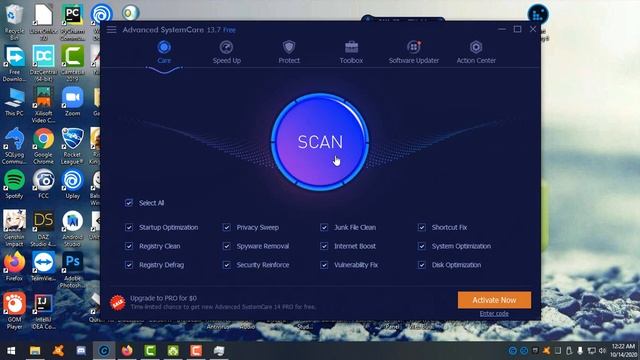Open the Windows Start menu
The width and height of the screenshot is (640, 360).
tap(11, 351)
